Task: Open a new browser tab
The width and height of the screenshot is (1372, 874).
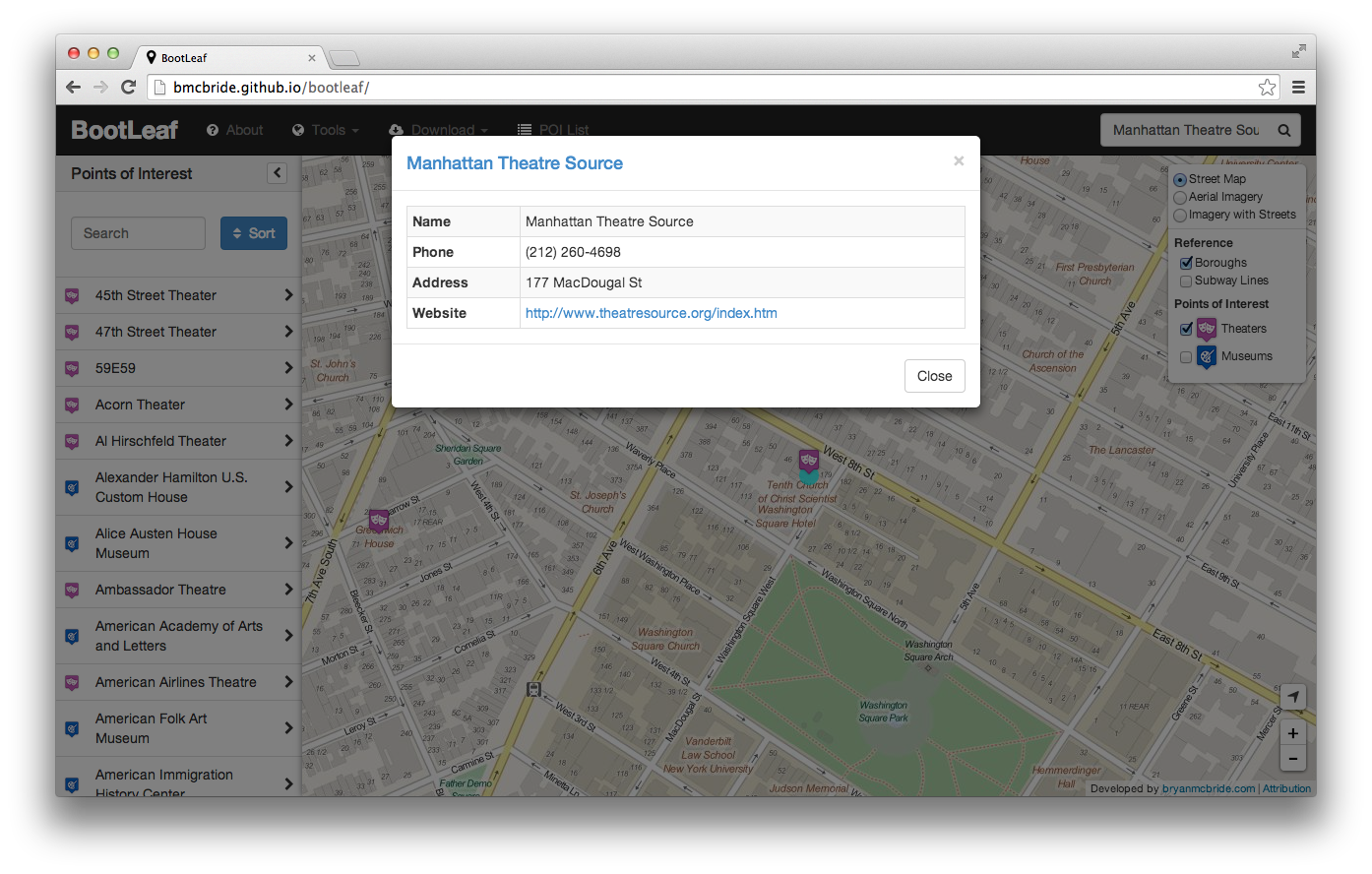Action: point(343,58)
